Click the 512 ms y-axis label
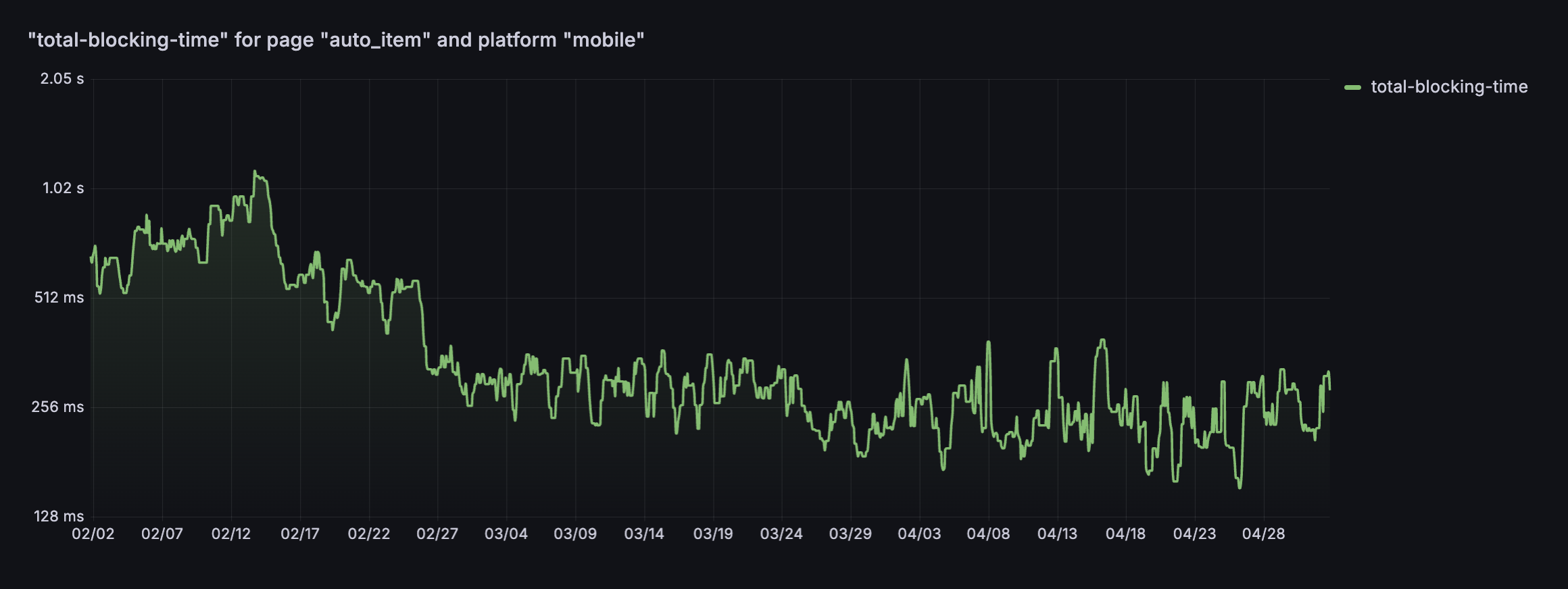The width and height of the screenshot is (1568, 589). point(59,298)
